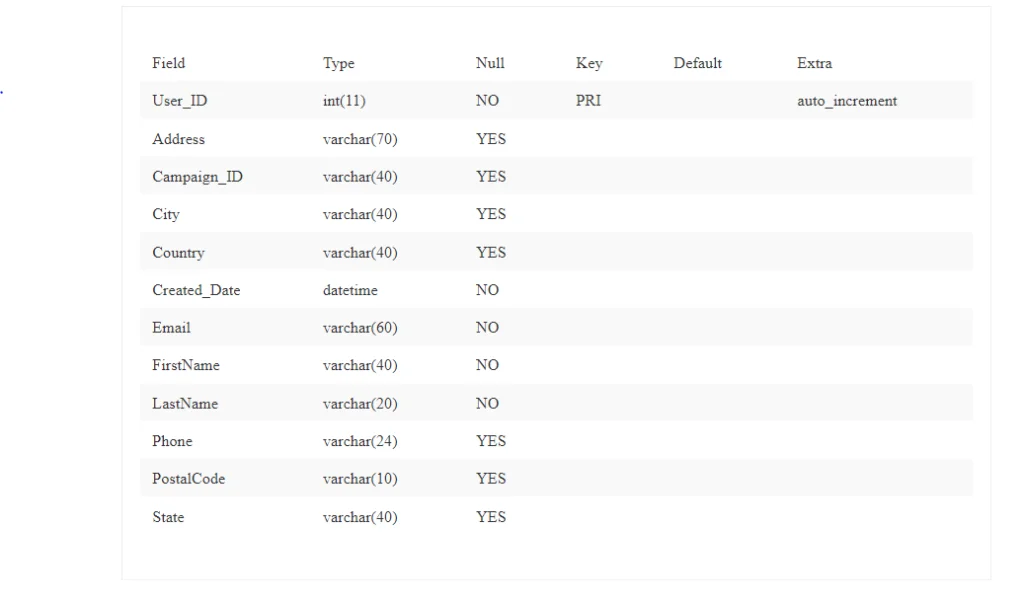Select the Country field row
Screen dimensions: 1024x604
click(x=556, y=252)
